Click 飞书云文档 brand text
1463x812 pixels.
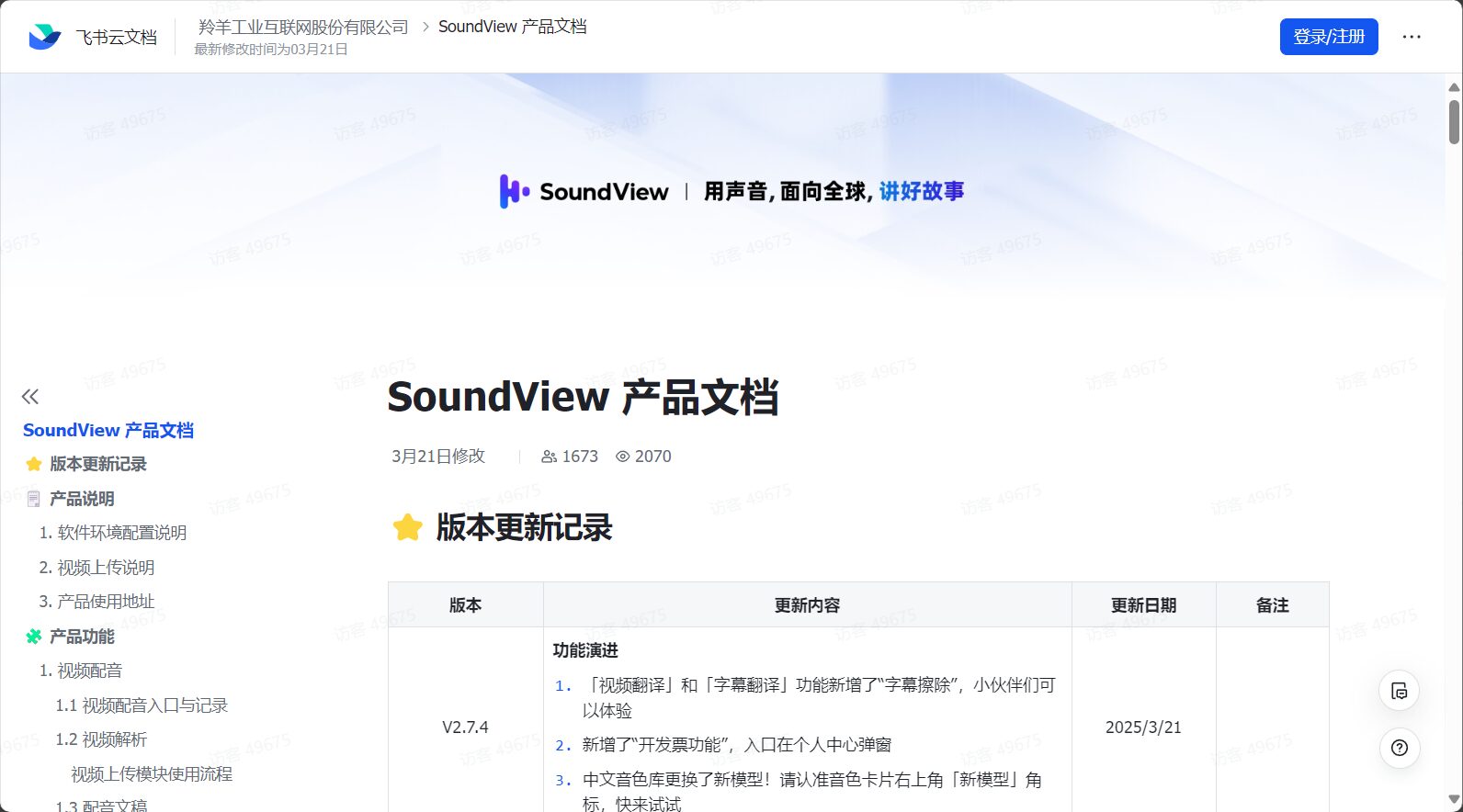click(117, 37)
